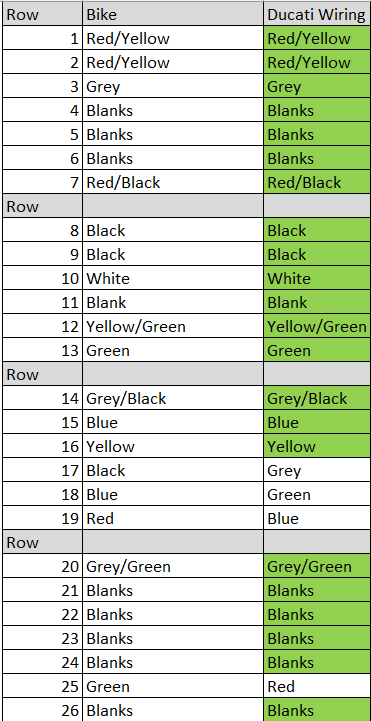Click the Ducati Wiring cell 'Green' in row 18
371x721 pixels.
317,494
